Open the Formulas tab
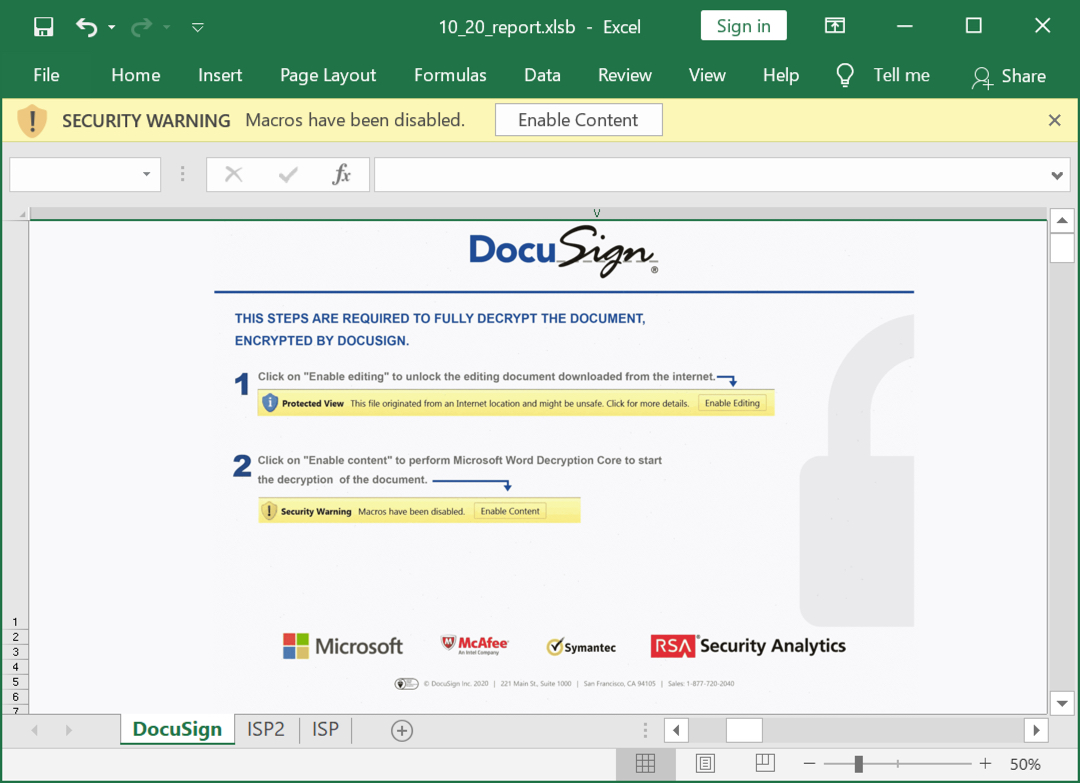This screenshot has width=1080, height=783. click(450, 75)
